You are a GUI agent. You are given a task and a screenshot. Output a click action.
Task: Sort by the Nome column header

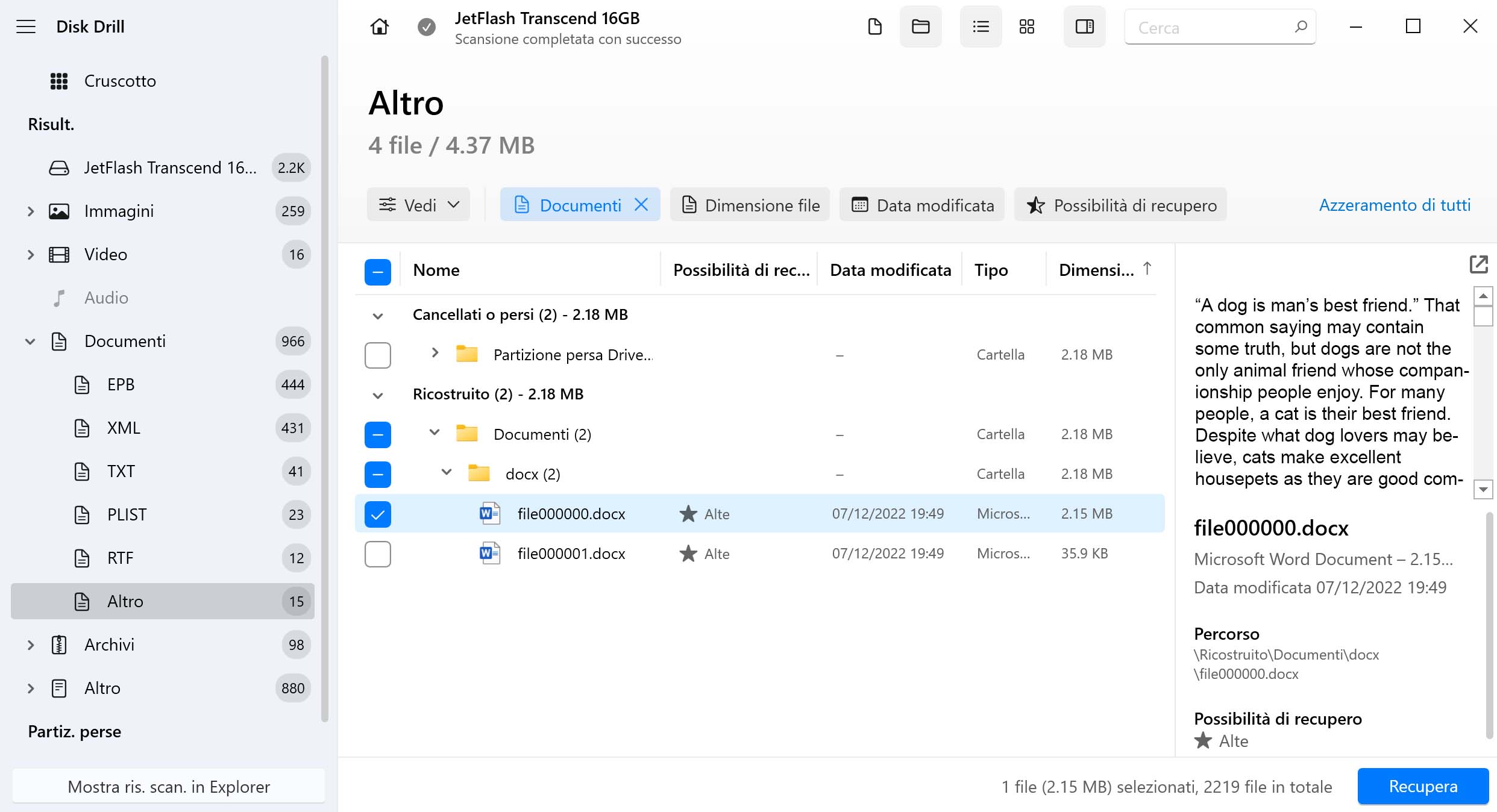[436, 270]
